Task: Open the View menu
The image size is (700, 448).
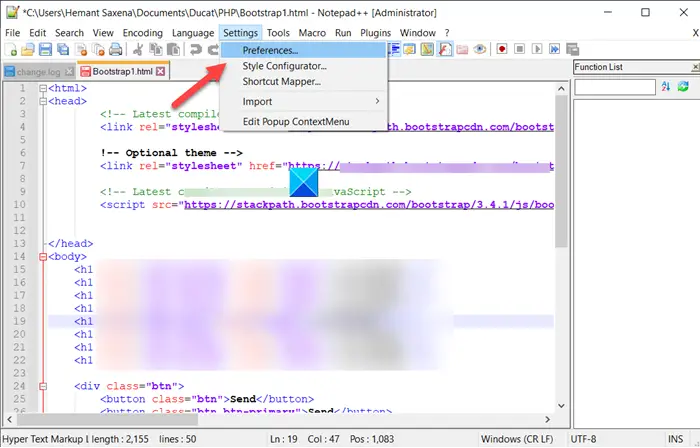Action: tap(103, 33)
